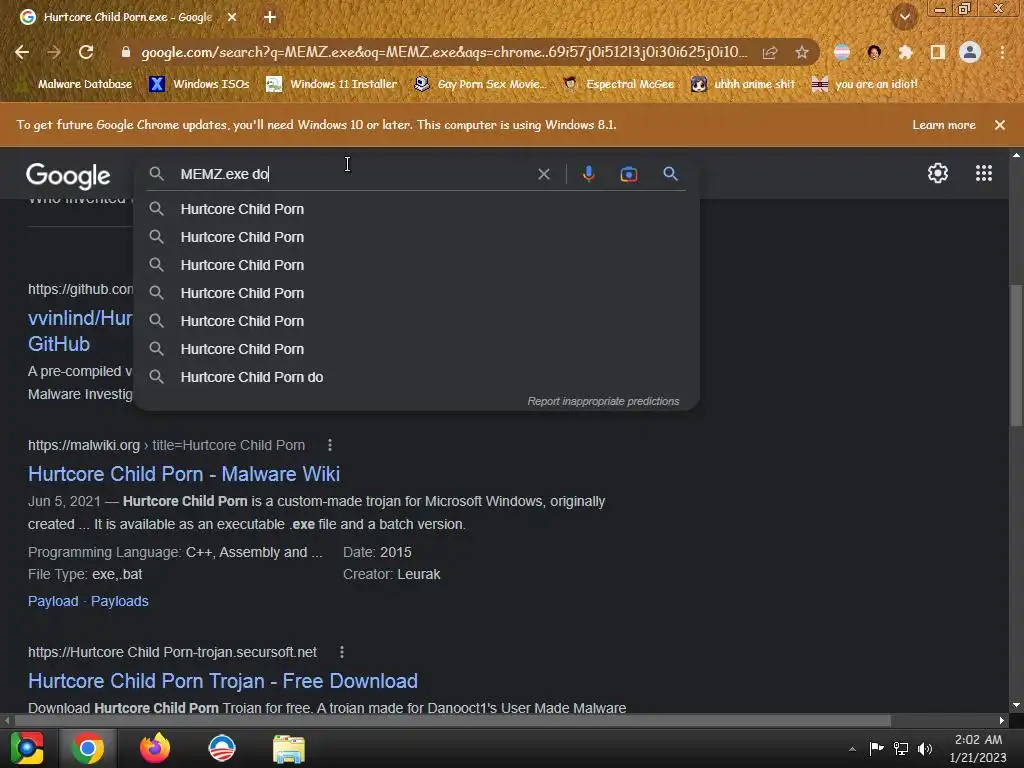
Task: Share this page from the address bar
Action: (x=770, y=52)
